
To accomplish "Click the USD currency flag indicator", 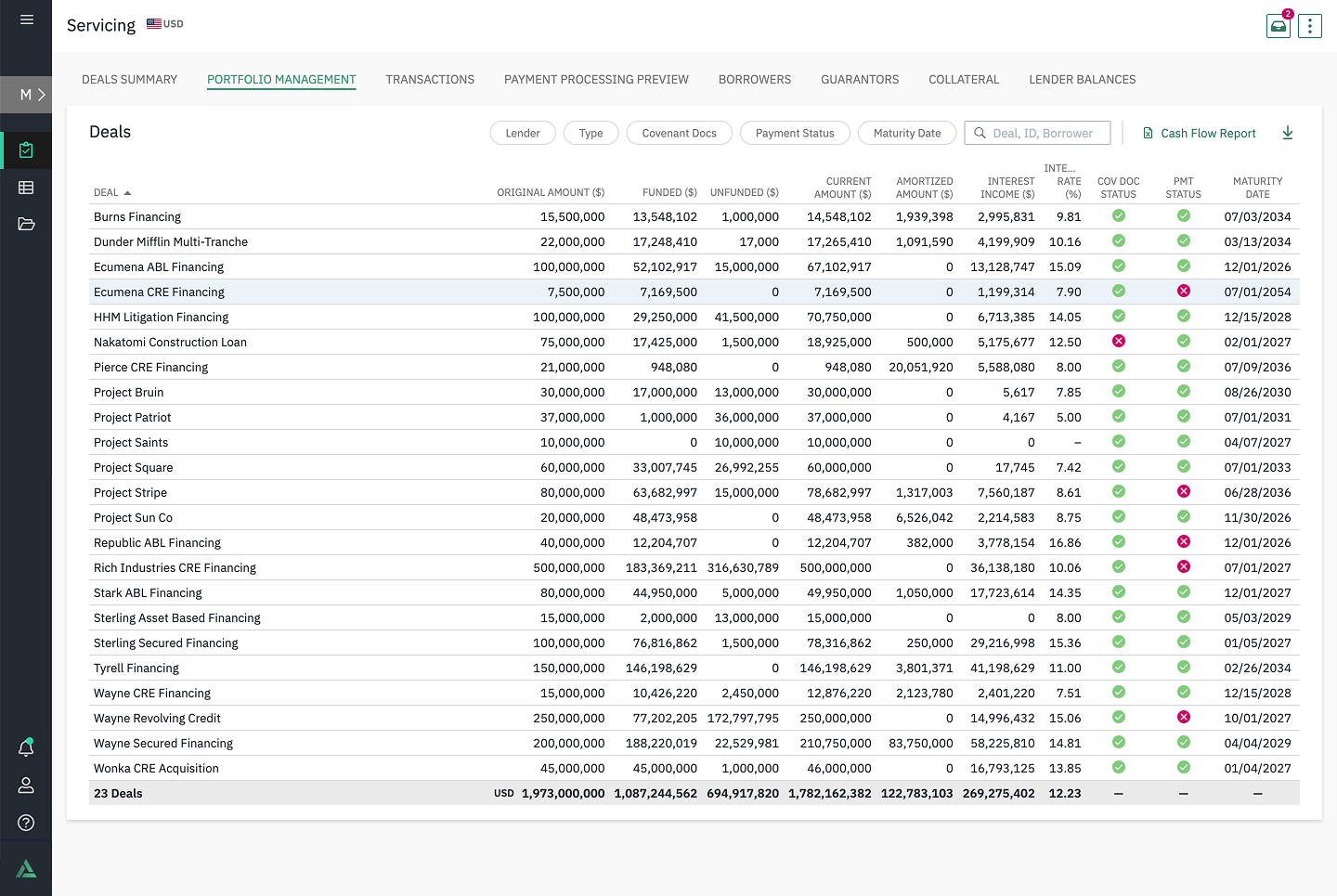I will (x=165, y=24).
